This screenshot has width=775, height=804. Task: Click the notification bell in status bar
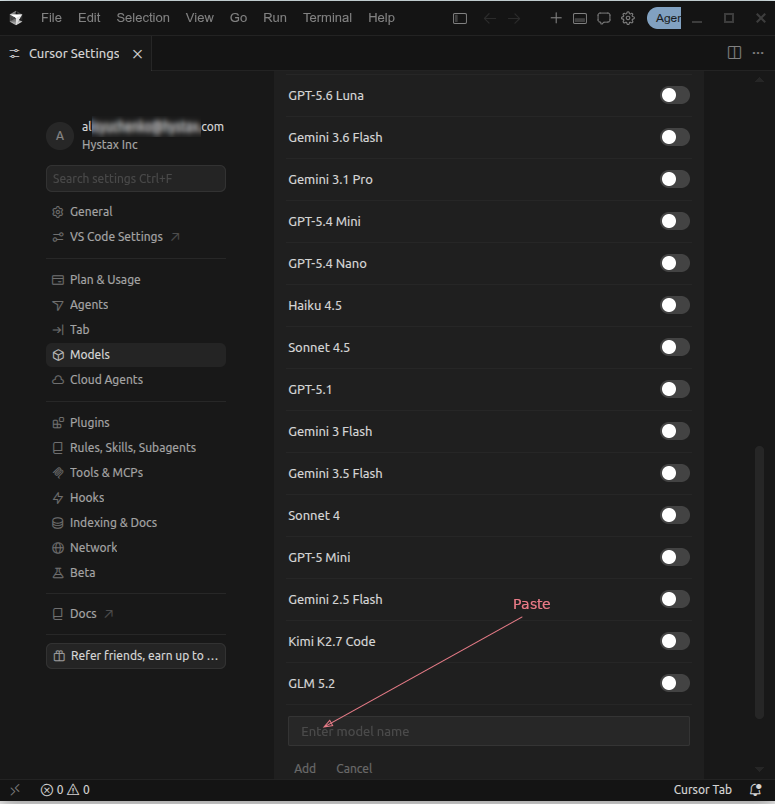click(756, 790)
